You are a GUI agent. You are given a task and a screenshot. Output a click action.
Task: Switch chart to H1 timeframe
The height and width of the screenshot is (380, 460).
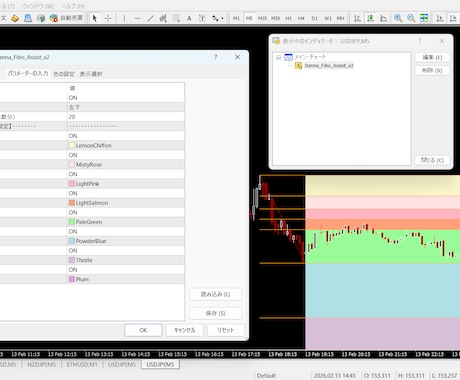point(289,18)
